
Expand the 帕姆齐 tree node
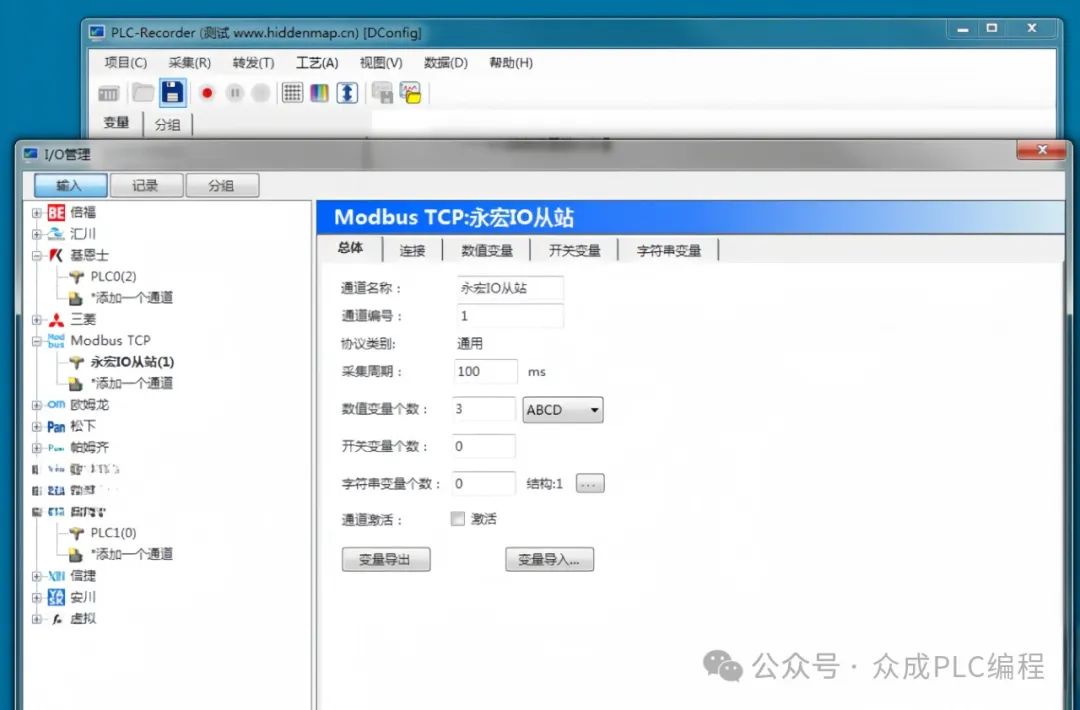click(x=37, y=448)
